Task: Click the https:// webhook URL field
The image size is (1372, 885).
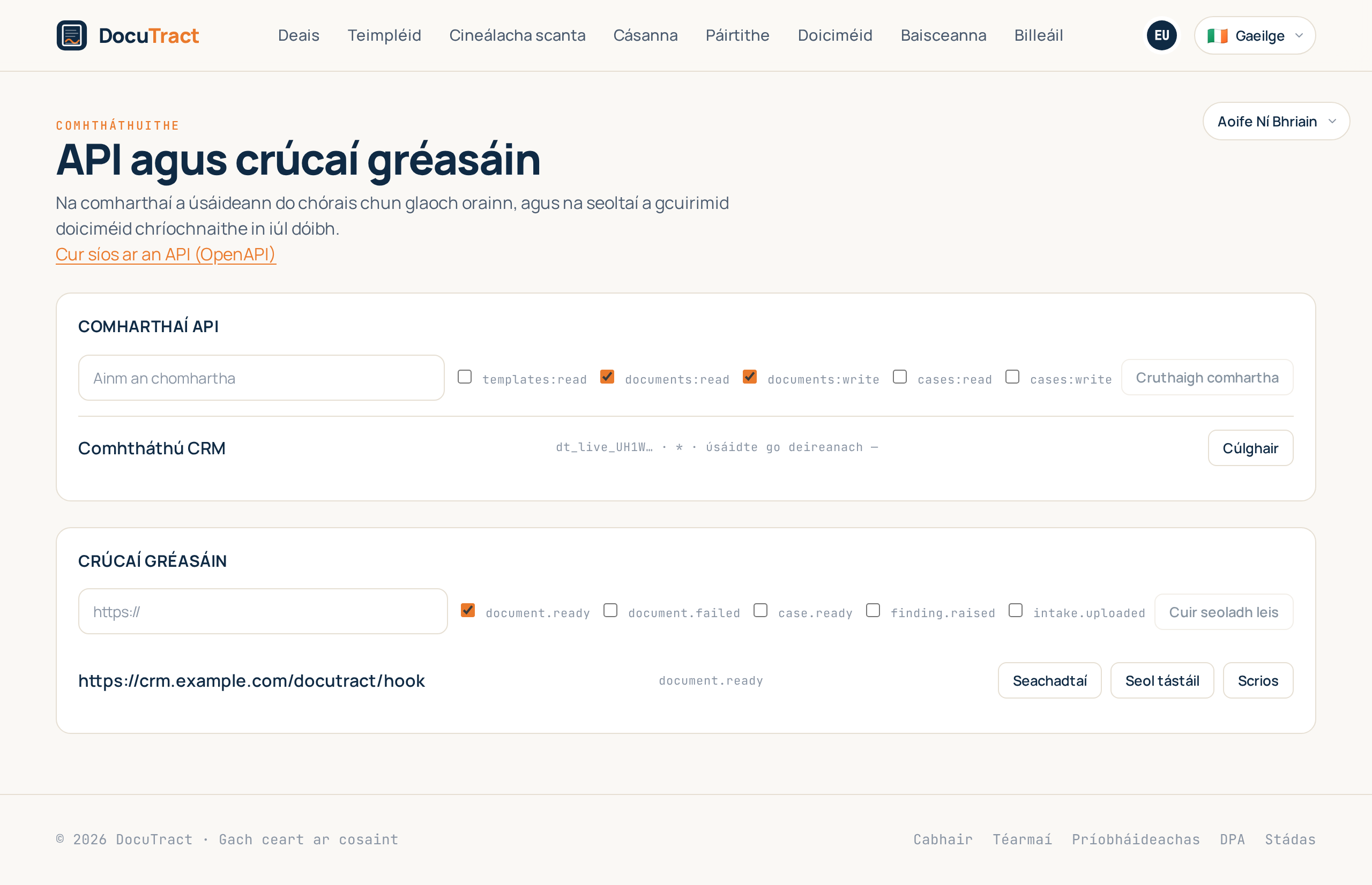Action: 263,611
